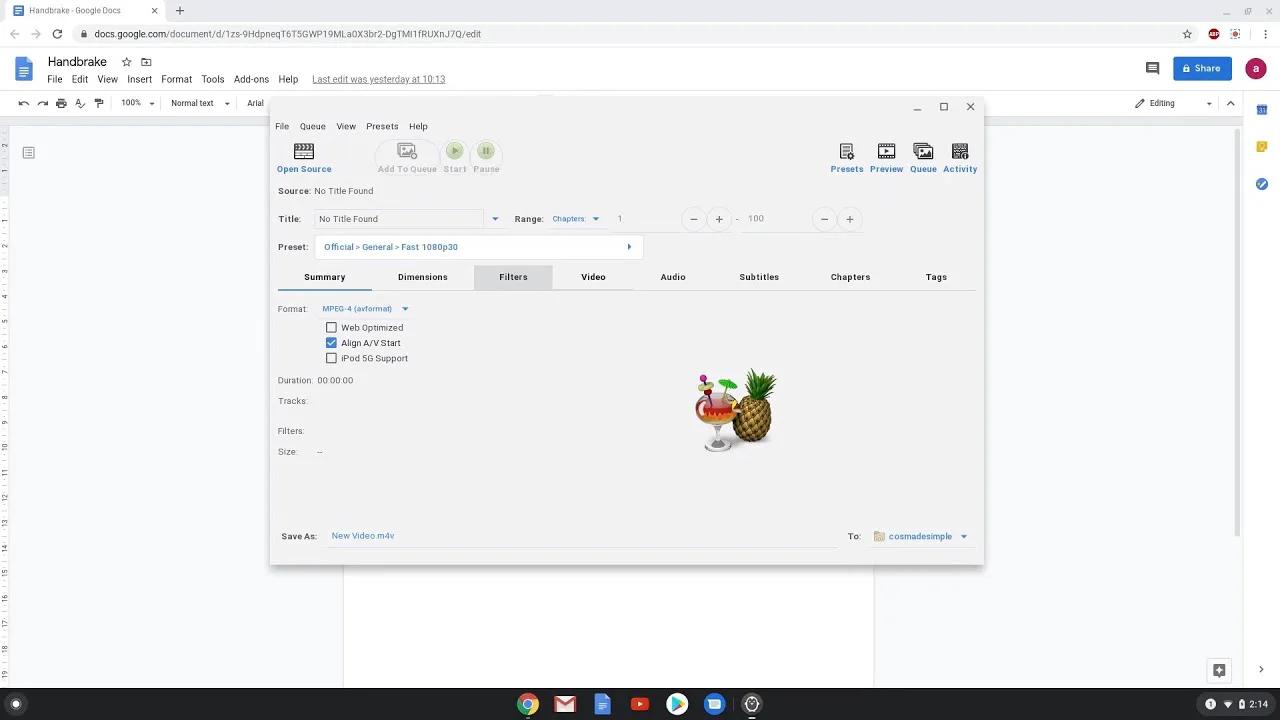1280x720 pixels.
Task: Switch to the Video tab
Action: tap(593, 277)
